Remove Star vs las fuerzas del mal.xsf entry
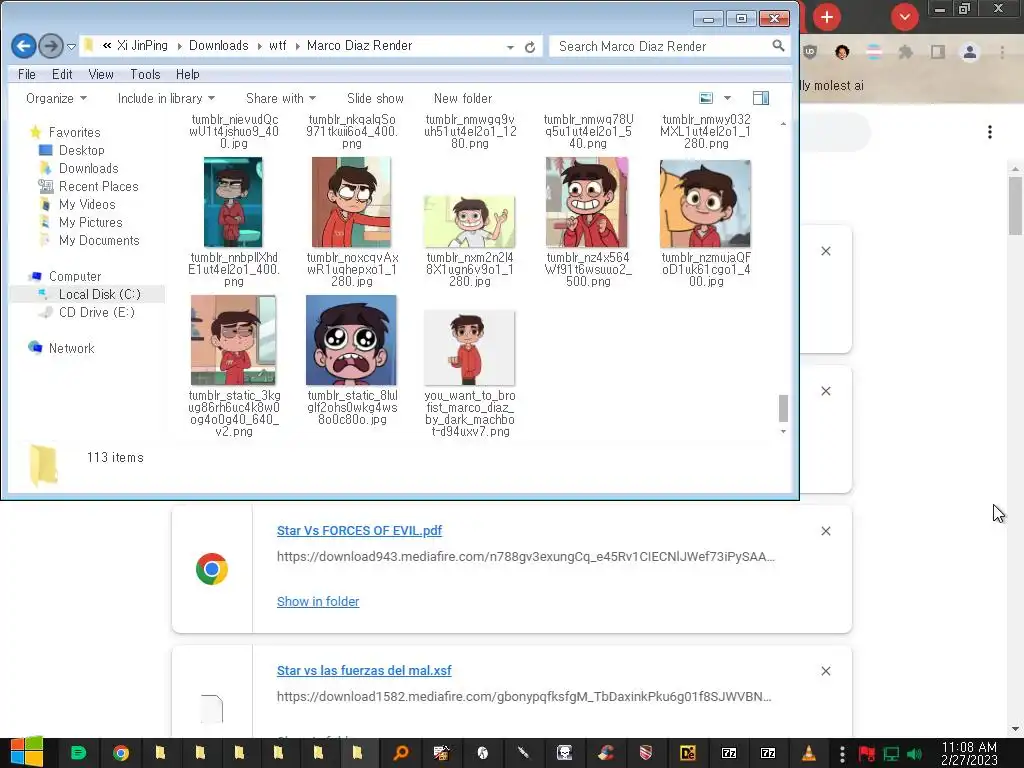This screenshot has width=1024, height=768. (x=825, y=671)
